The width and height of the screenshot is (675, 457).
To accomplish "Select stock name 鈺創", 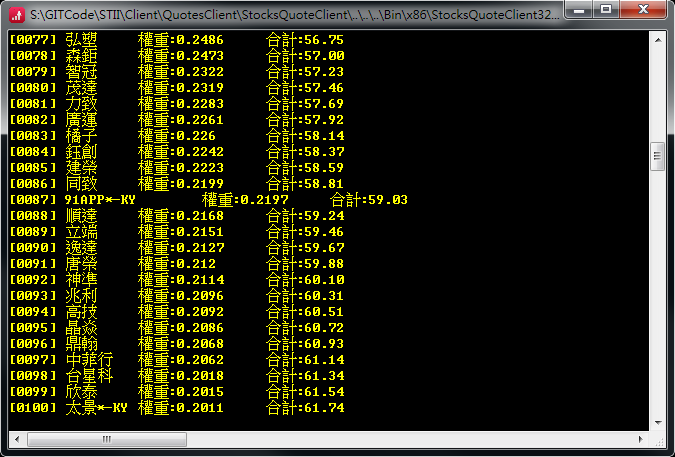I will click(81, 152).
